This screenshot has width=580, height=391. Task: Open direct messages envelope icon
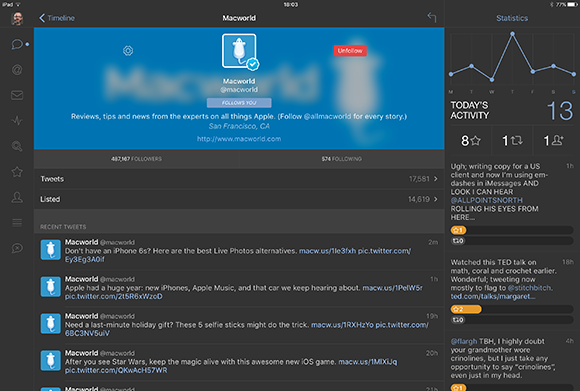tap(17, 95)
